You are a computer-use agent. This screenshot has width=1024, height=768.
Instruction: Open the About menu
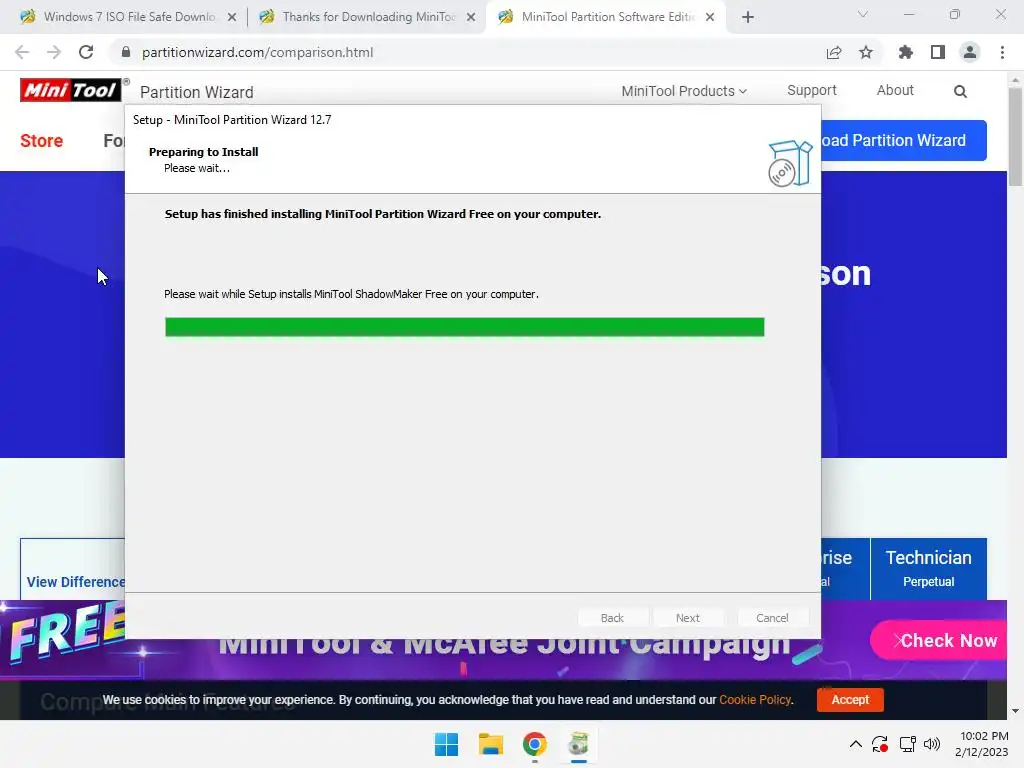point(895,90)
